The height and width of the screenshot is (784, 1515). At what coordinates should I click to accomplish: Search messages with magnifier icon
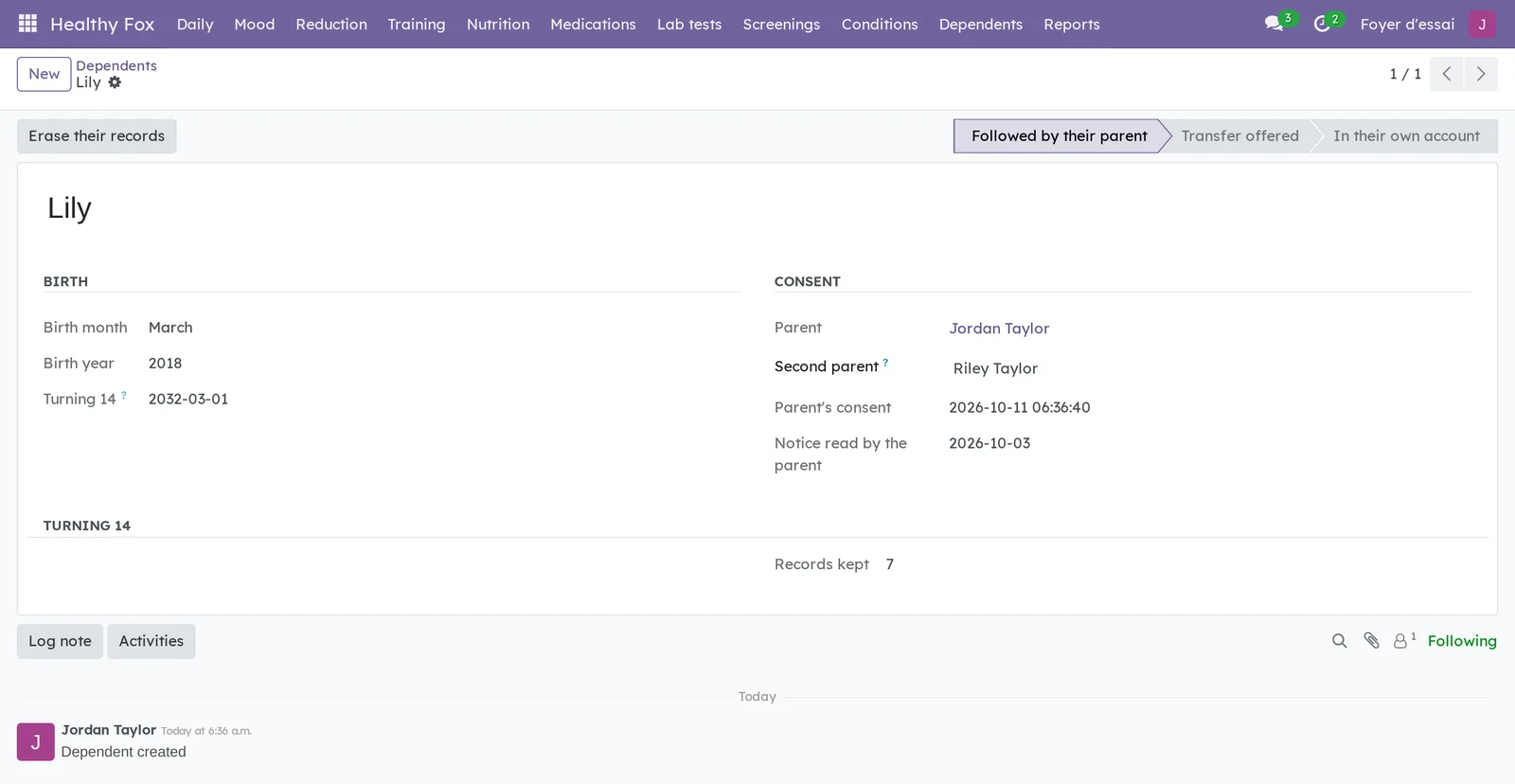pyautogui.click(x=1339, y=641)
